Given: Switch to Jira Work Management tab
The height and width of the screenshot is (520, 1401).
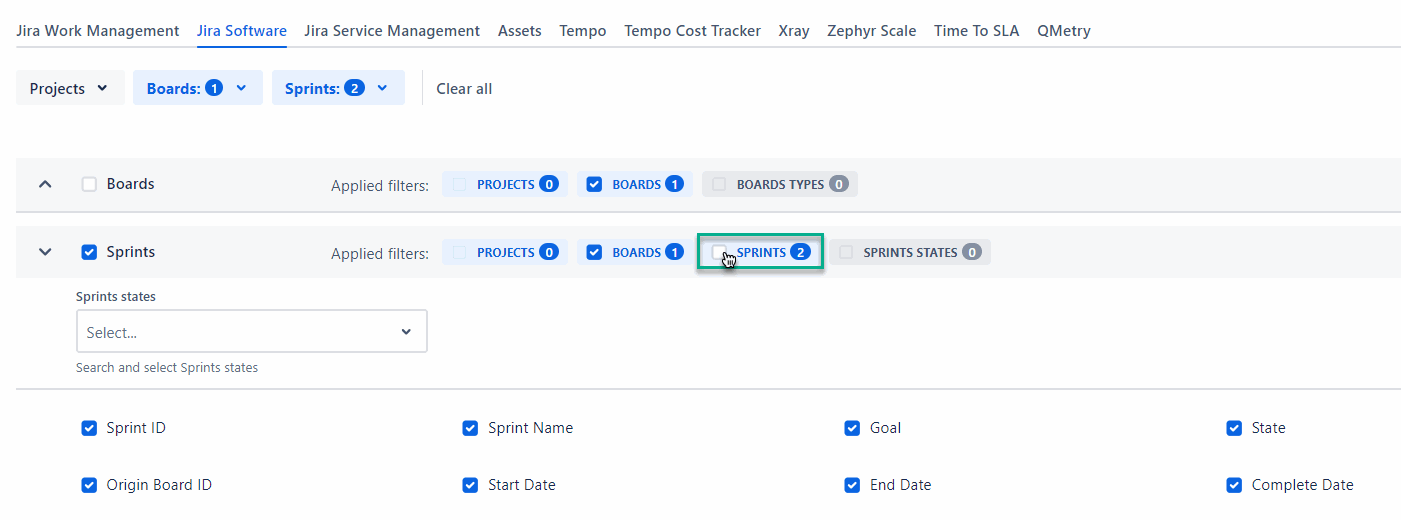Looking at the screenshot, I should click(x=98, y=31).
